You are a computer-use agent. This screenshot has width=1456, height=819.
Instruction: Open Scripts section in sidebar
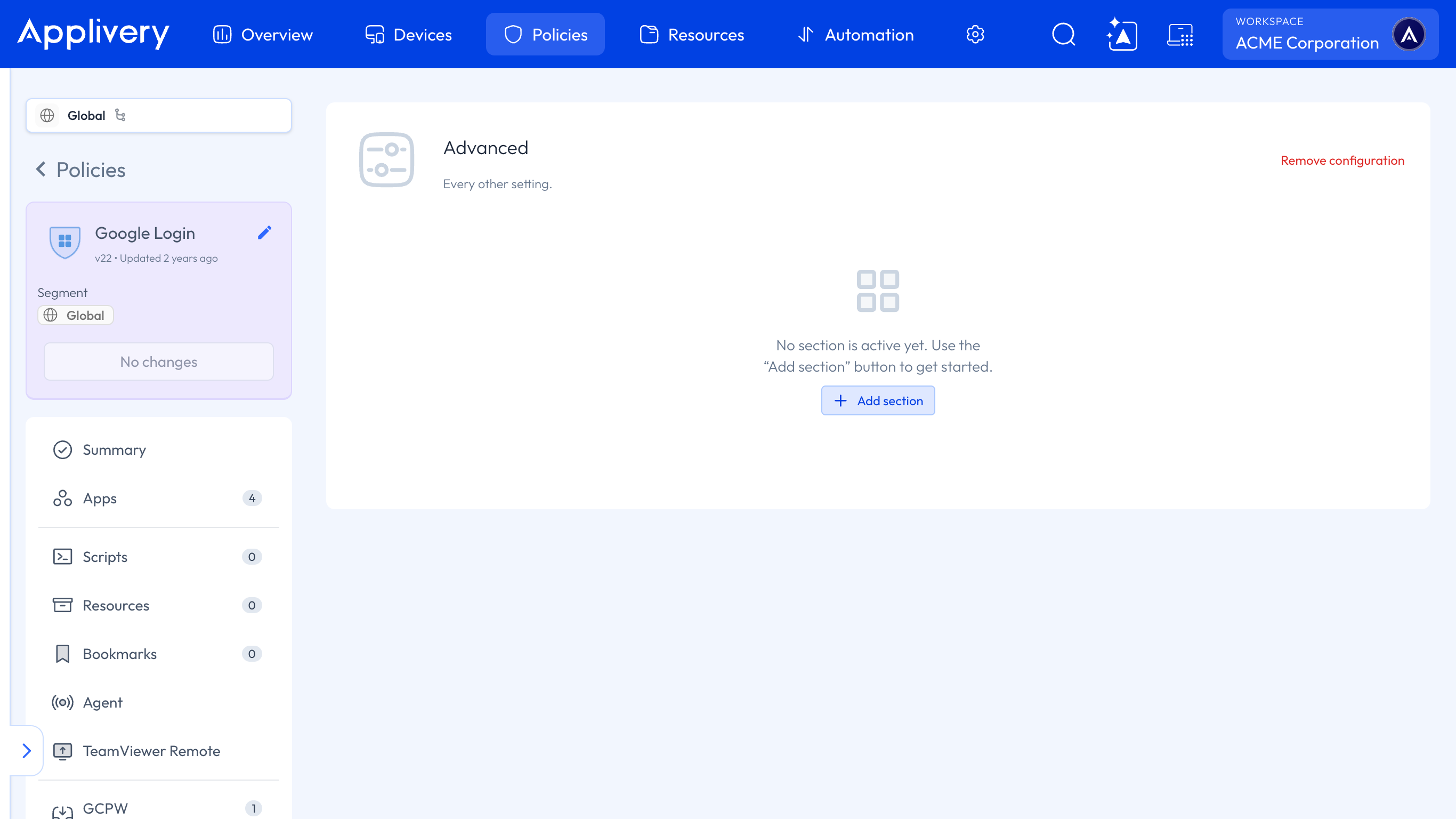159,557
